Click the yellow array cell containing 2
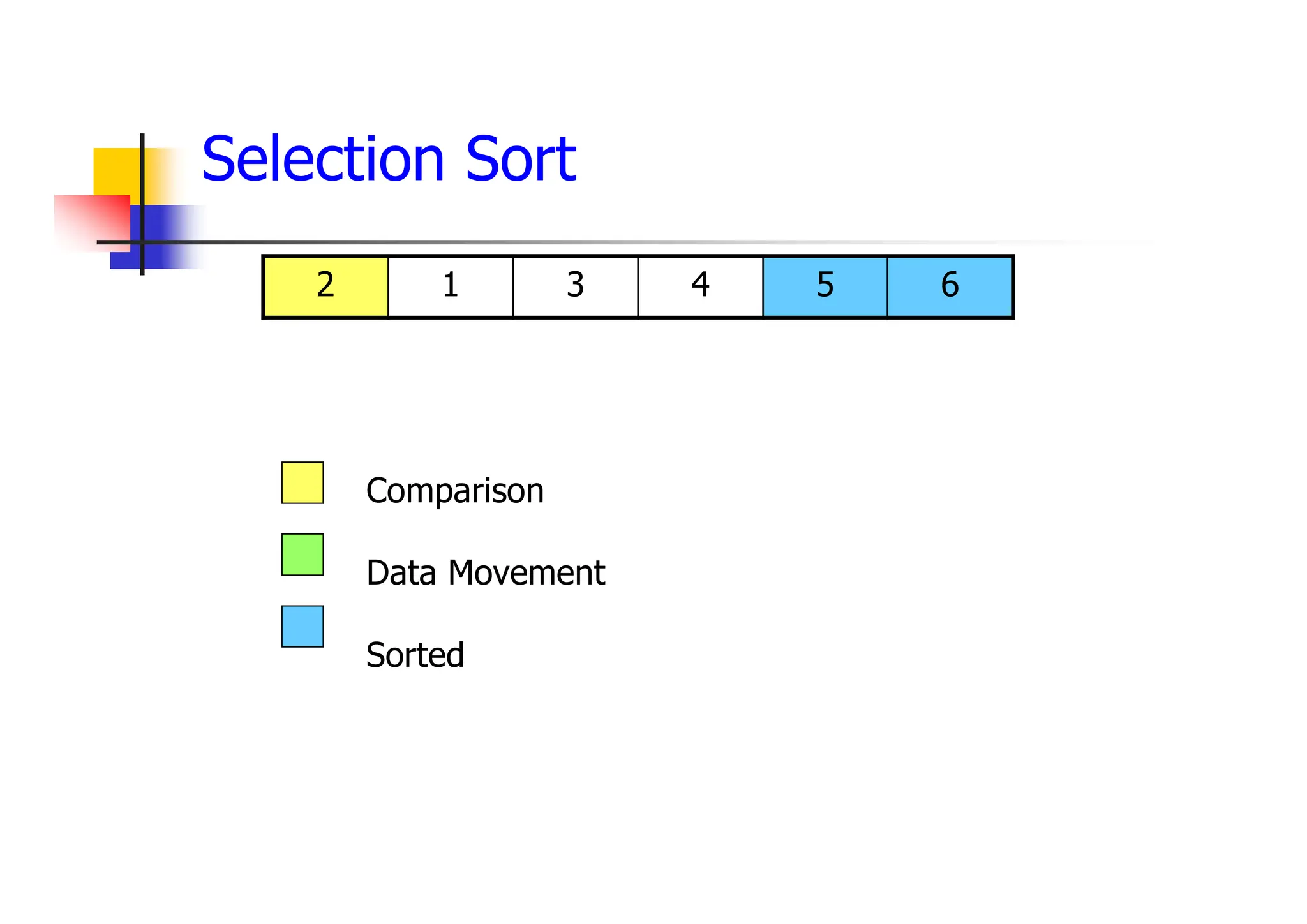This screenshot has width=1307, height=924. click(325, 286)
